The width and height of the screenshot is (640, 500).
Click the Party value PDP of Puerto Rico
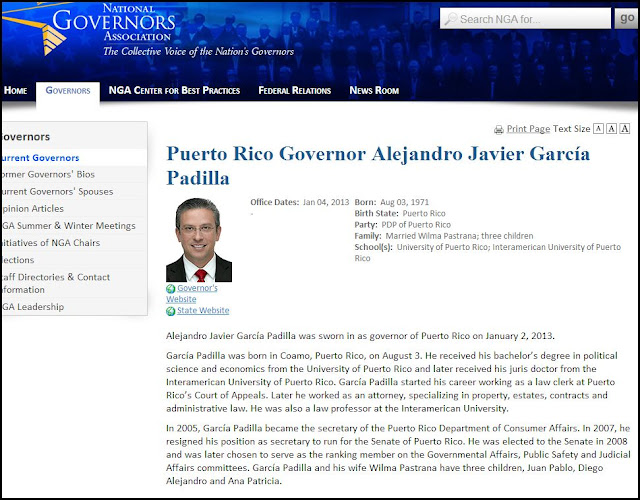click(416, 225)
